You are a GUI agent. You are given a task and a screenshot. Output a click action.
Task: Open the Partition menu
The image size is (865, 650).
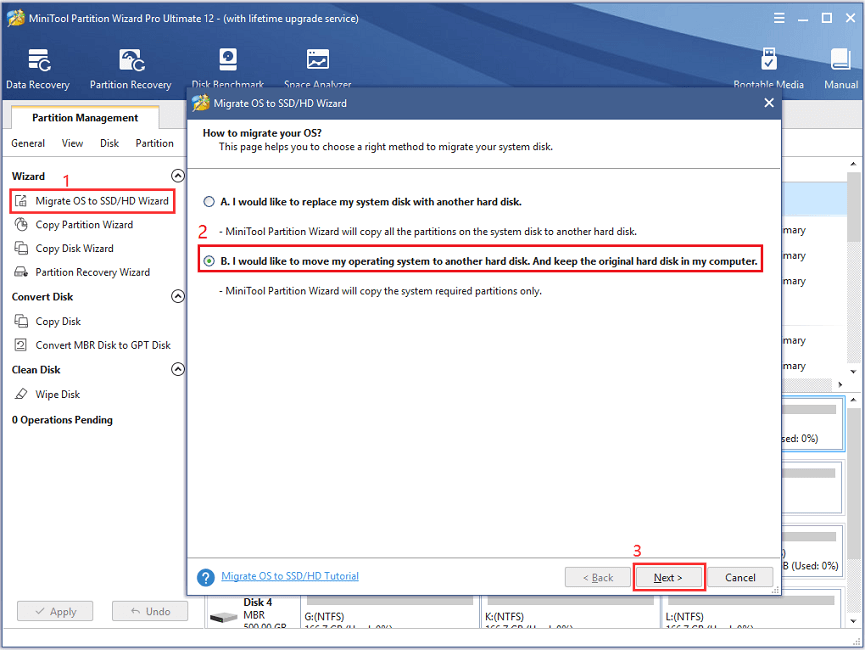[x=154, y=143]
